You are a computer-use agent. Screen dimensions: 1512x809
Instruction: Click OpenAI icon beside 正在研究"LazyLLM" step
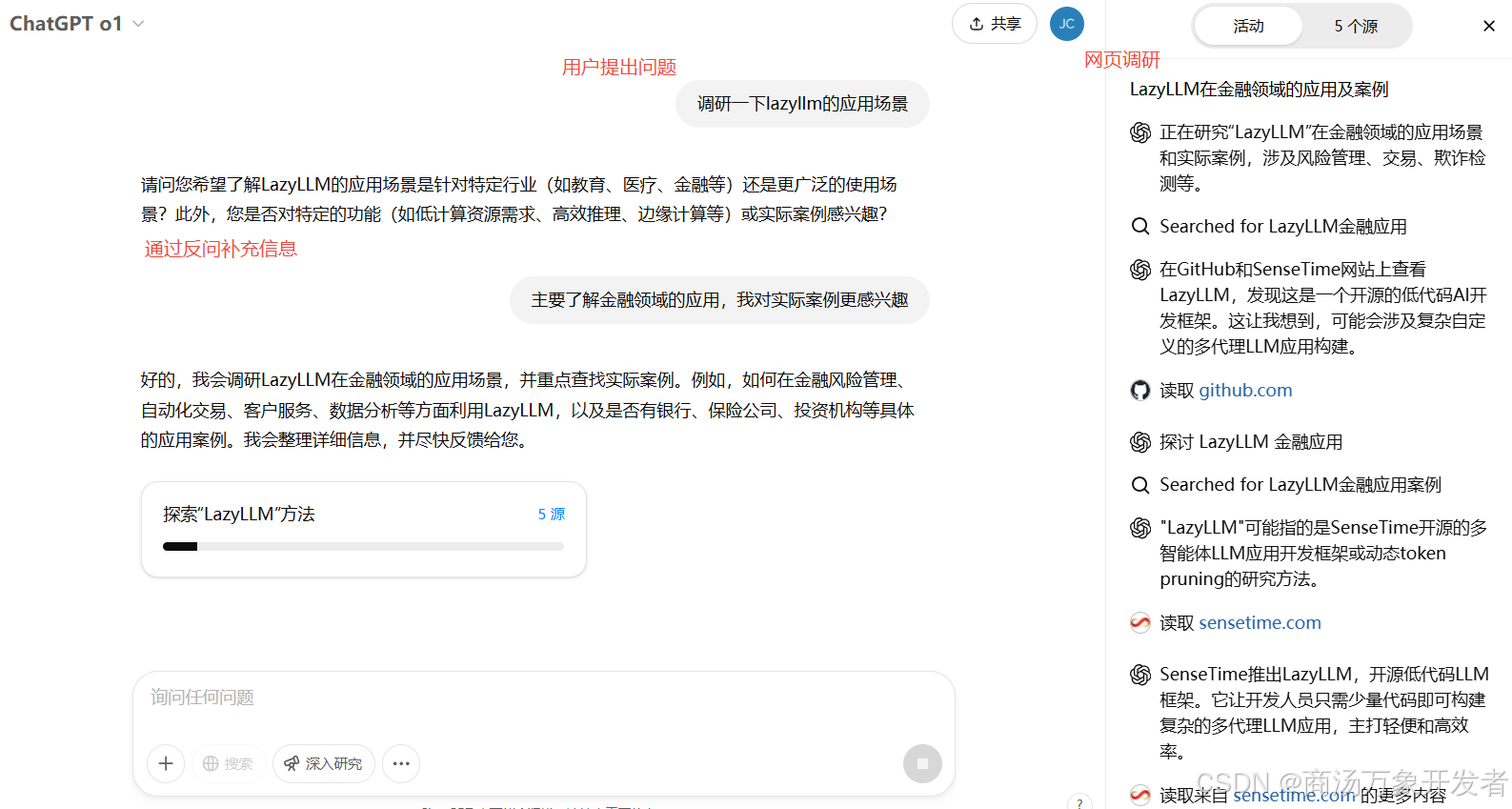pos(1140,132)
